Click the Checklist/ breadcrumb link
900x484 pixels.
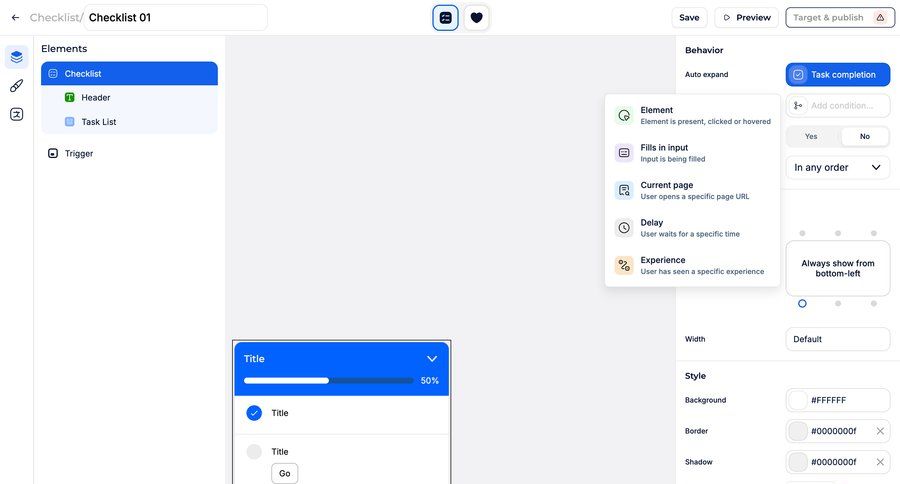tap(56, 18)
